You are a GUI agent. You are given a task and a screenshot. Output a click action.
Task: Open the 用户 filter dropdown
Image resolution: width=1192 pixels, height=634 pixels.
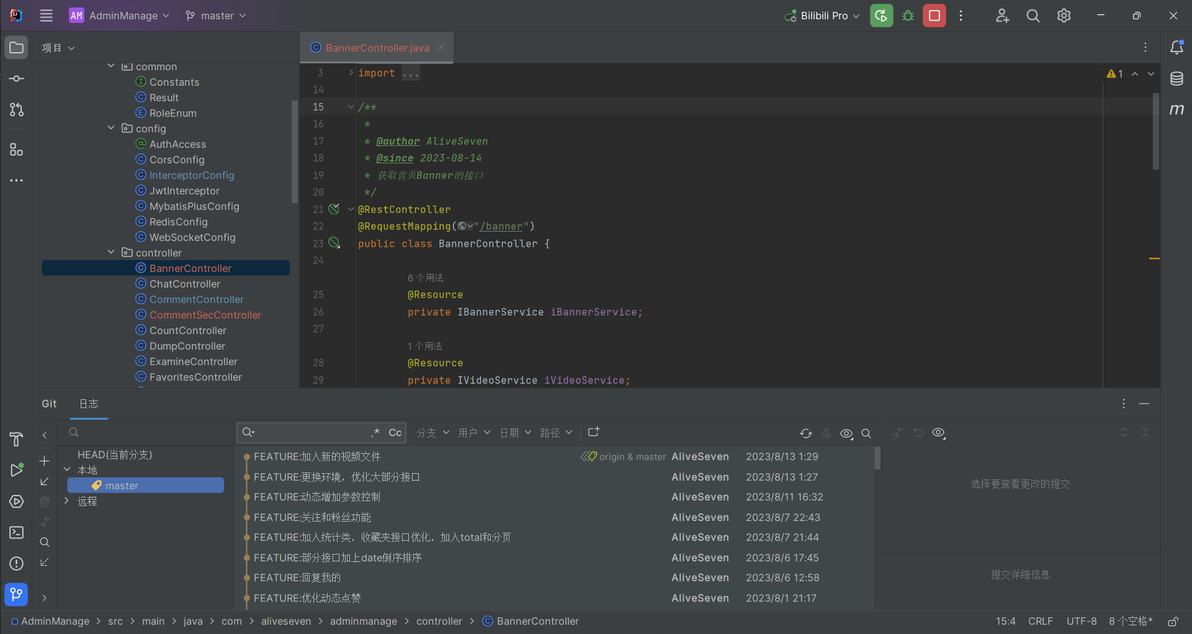click(x=474, y=433)
